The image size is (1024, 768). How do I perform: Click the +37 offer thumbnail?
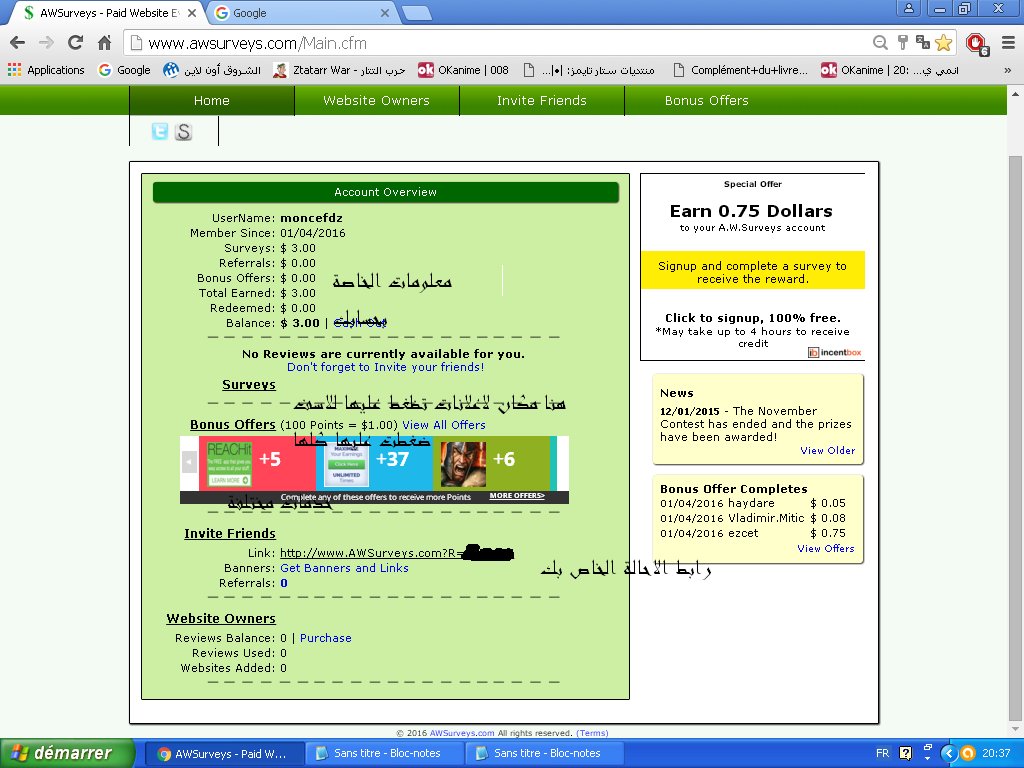tap(374, 464)
